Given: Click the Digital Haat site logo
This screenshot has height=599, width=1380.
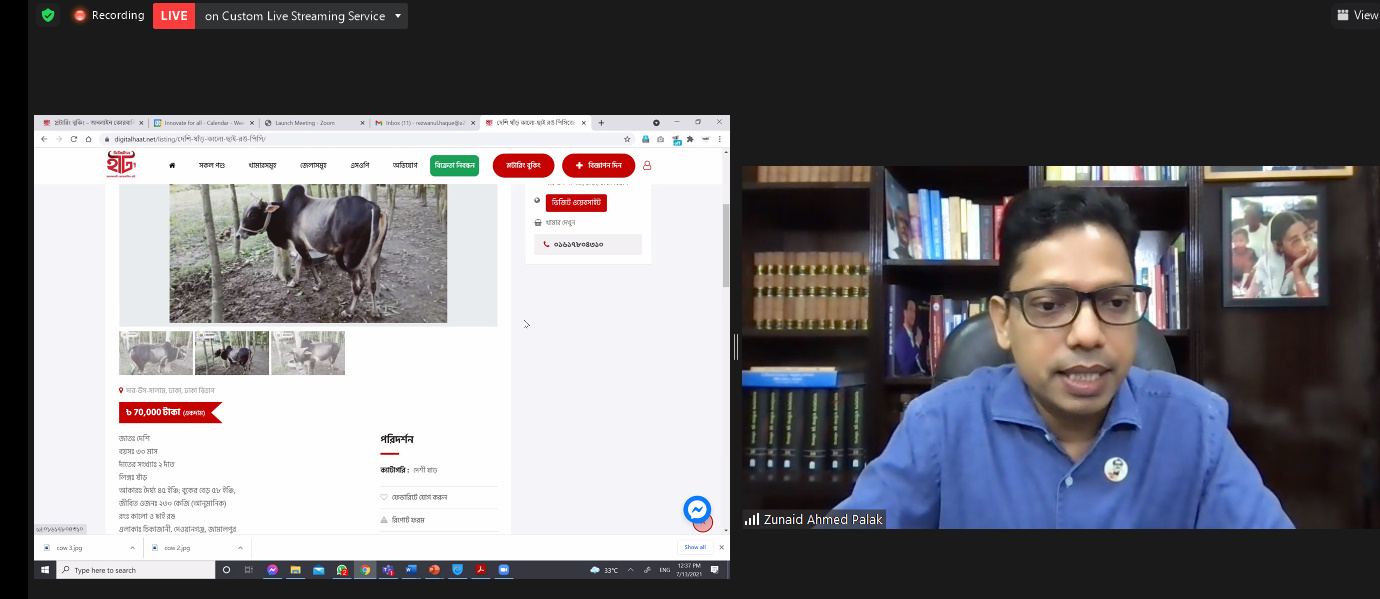Looking at the screenshot, I should click(121, 165).
